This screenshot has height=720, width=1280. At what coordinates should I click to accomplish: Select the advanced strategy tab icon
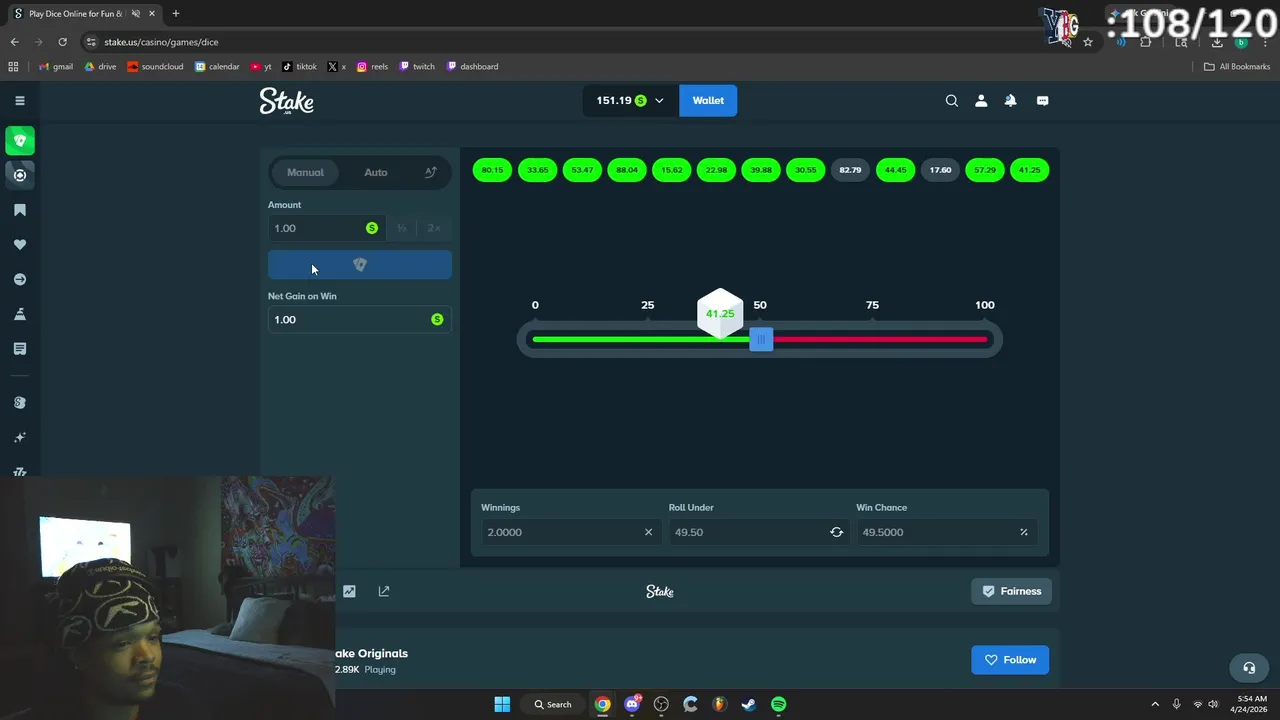pos(431,172)
